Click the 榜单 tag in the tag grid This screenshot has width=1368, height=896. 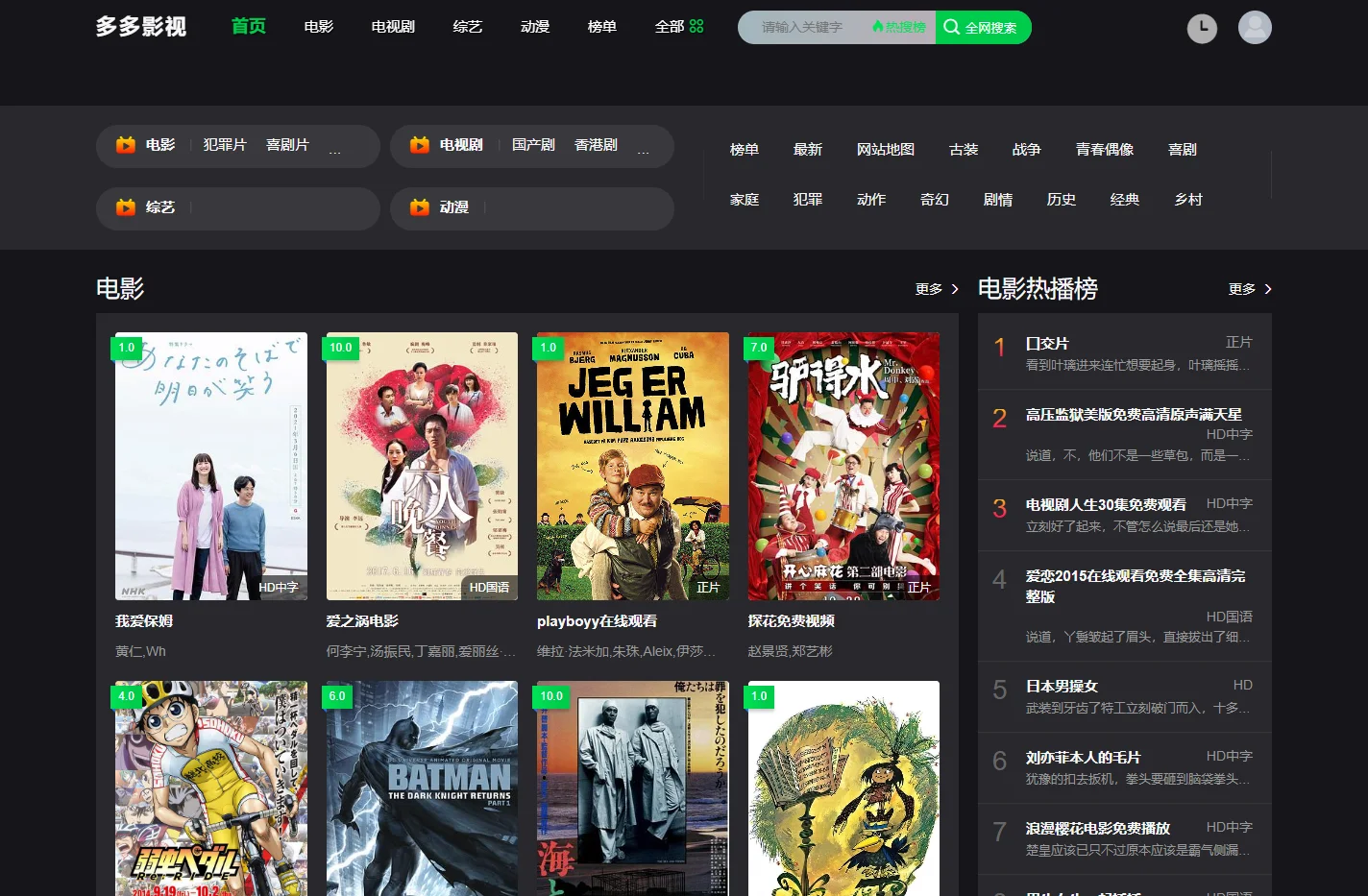pos(745,150)
